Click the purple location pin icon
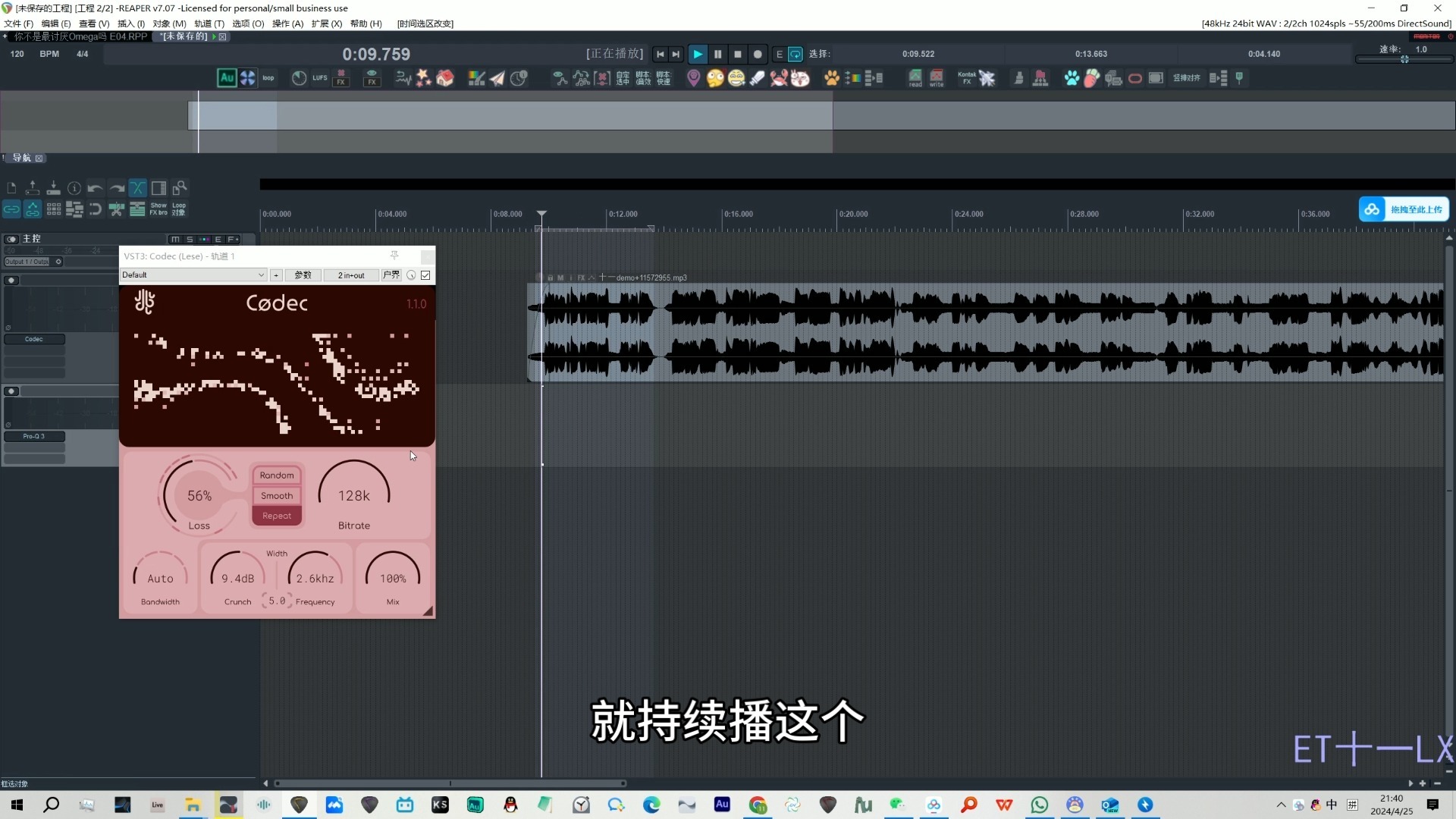This screenshot has height=819, width=1456. (x=693, y=78)
